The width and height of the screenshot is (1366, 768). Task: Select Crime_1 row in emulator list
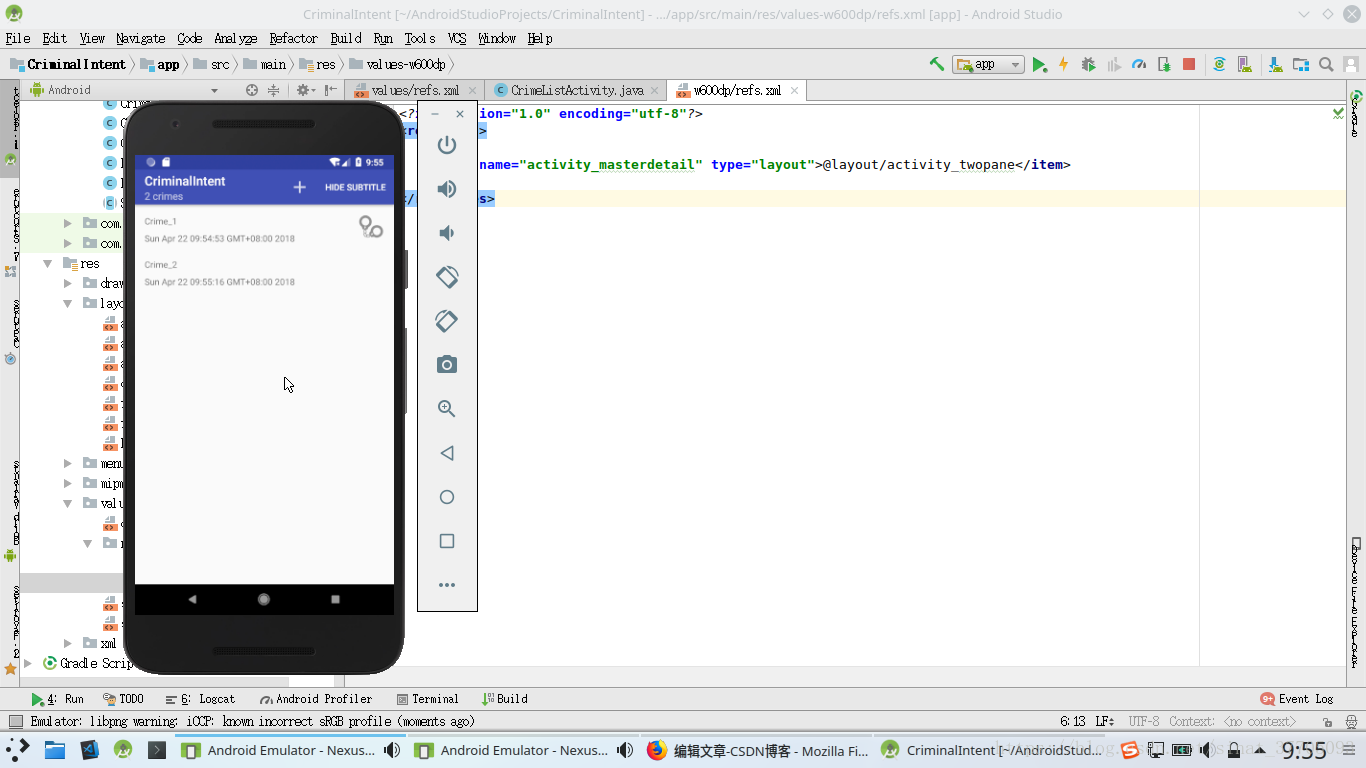264,230
